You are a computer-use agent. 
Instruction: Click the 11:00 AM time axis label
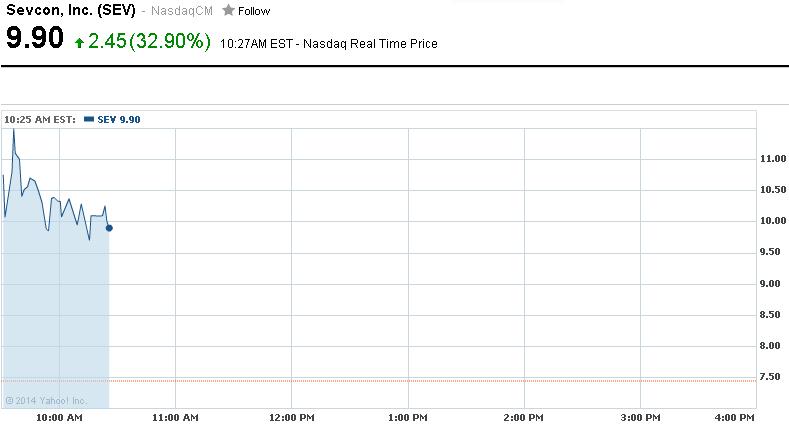click(174, 417)
